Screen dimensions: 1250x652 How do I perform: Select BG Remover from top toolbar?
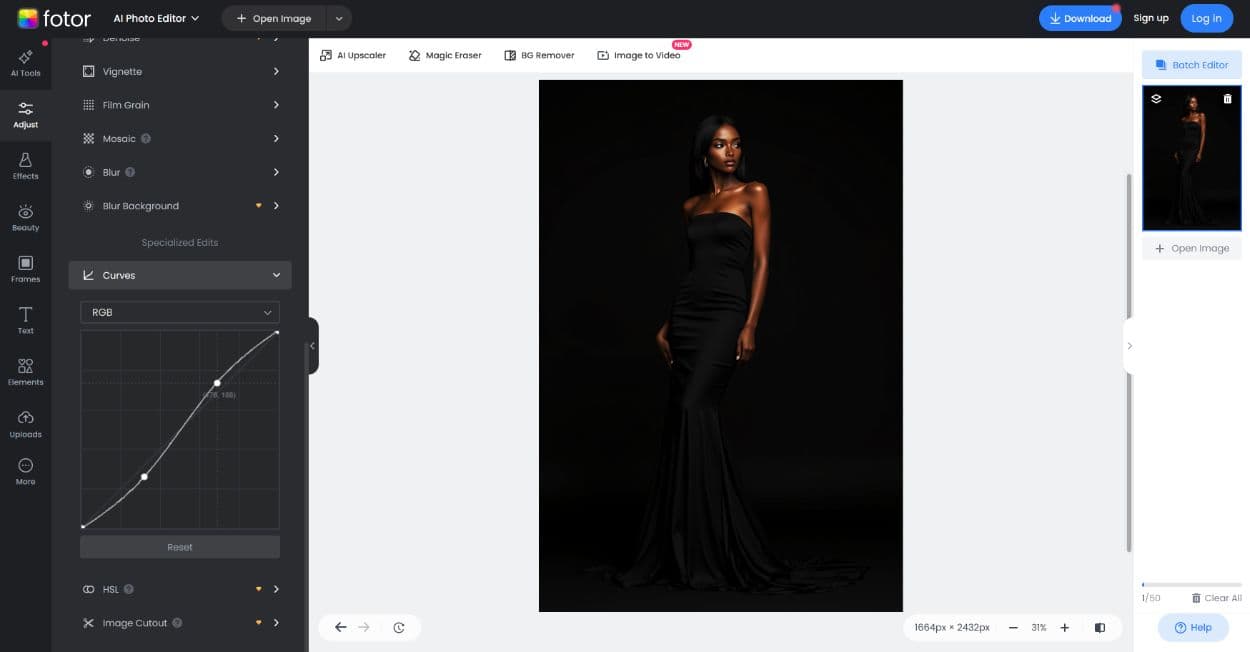point(540,55)
